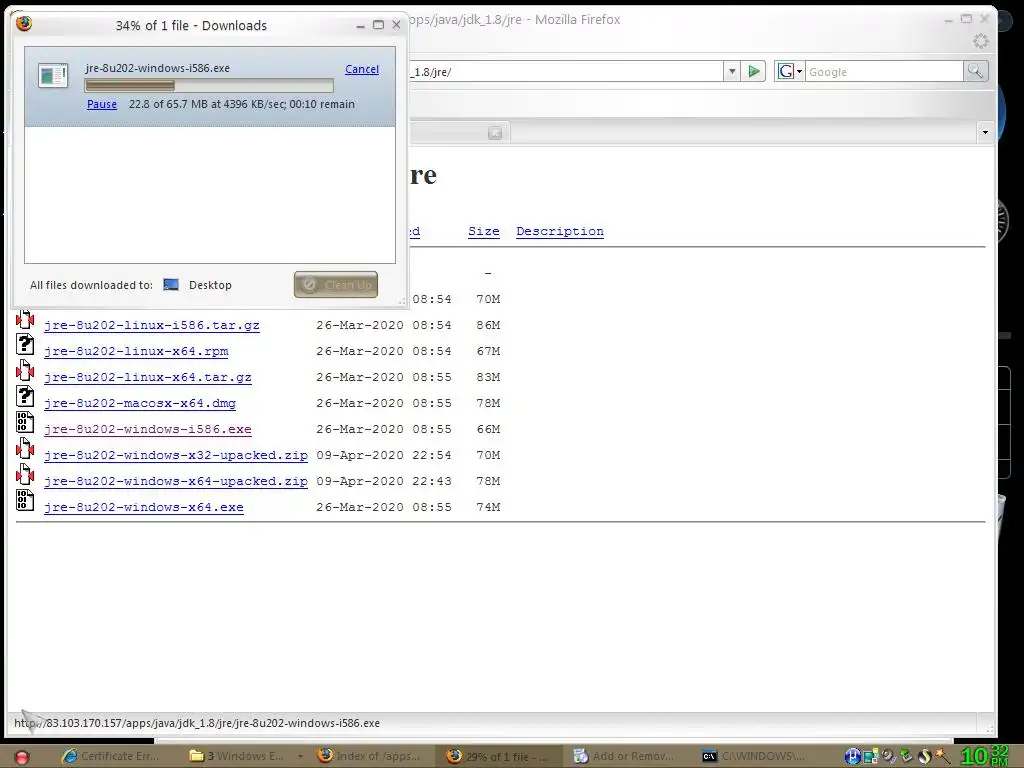This screenshot has width=1024, height=768.
Task: Click the Desktop folder icon in Downloads window
Action: (171, 285)
